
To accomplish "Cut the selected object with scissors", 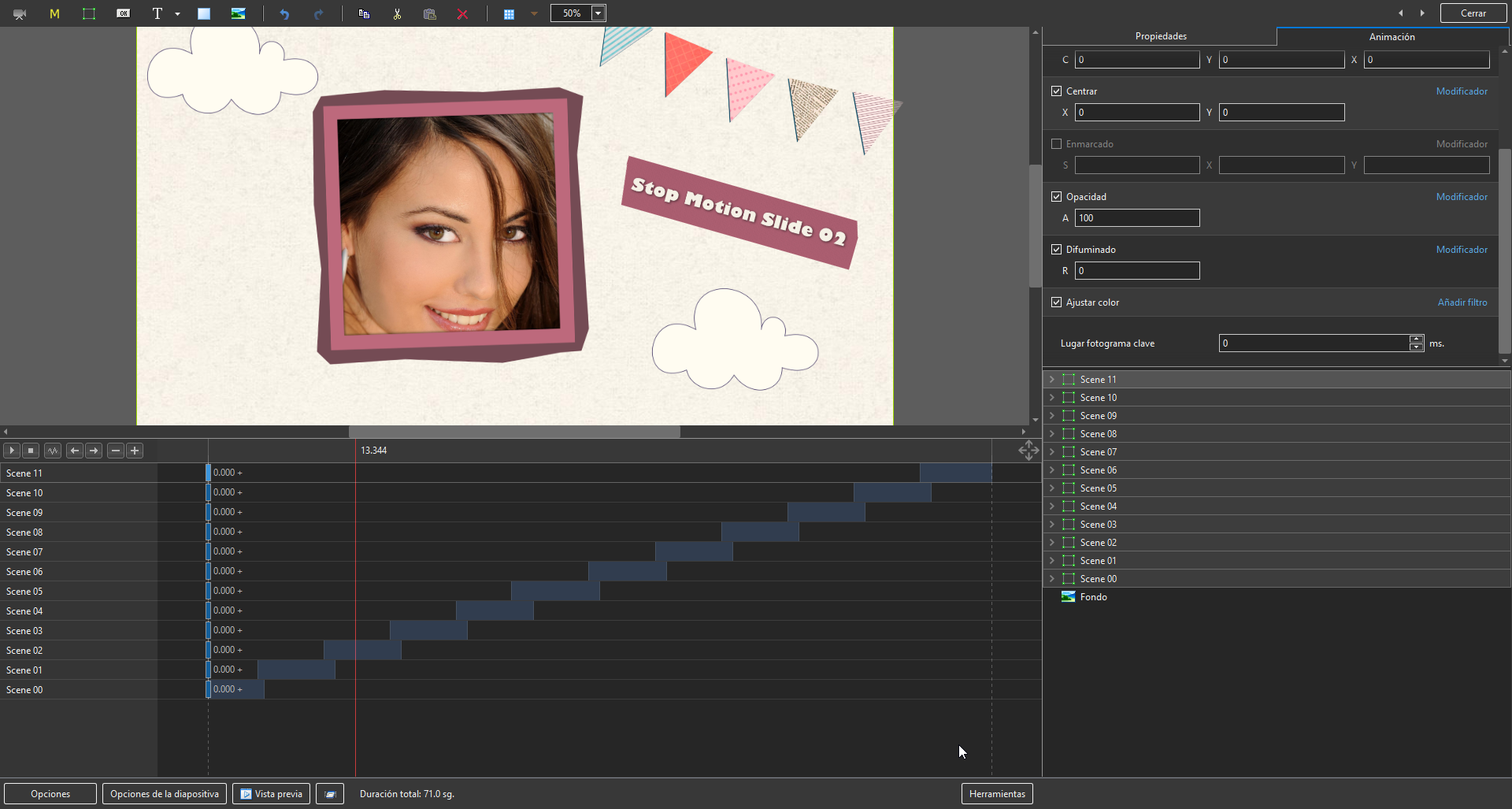I will point(397,13).
